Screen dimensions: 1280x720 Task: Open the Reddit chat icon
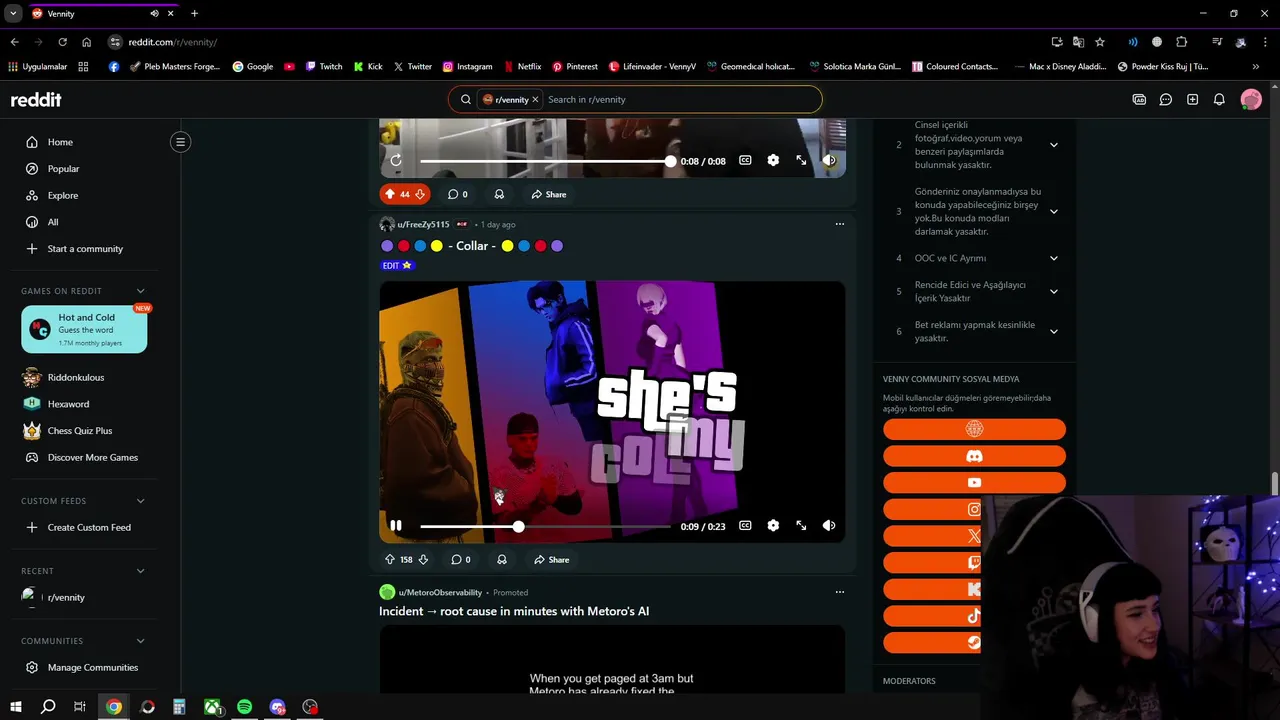click(1166, 99)
